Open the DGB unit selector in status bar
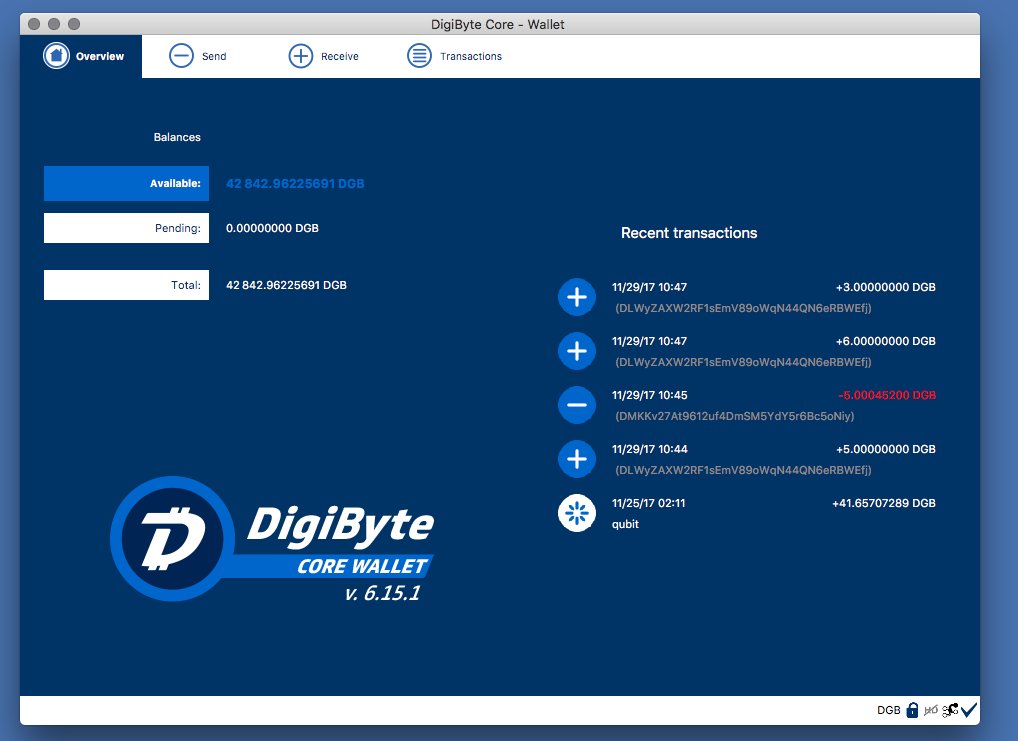 coord(888,710)
